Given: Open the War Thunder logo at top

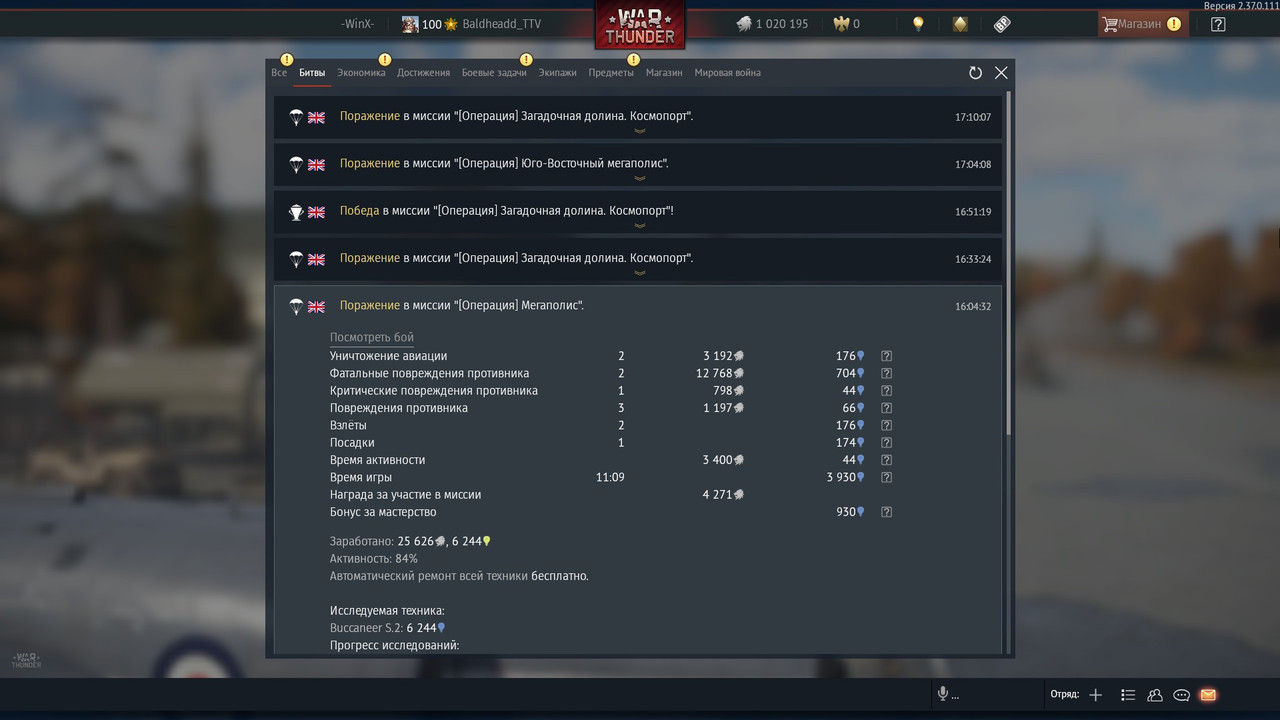Looking at the screenshot, I should pos(640,25).
